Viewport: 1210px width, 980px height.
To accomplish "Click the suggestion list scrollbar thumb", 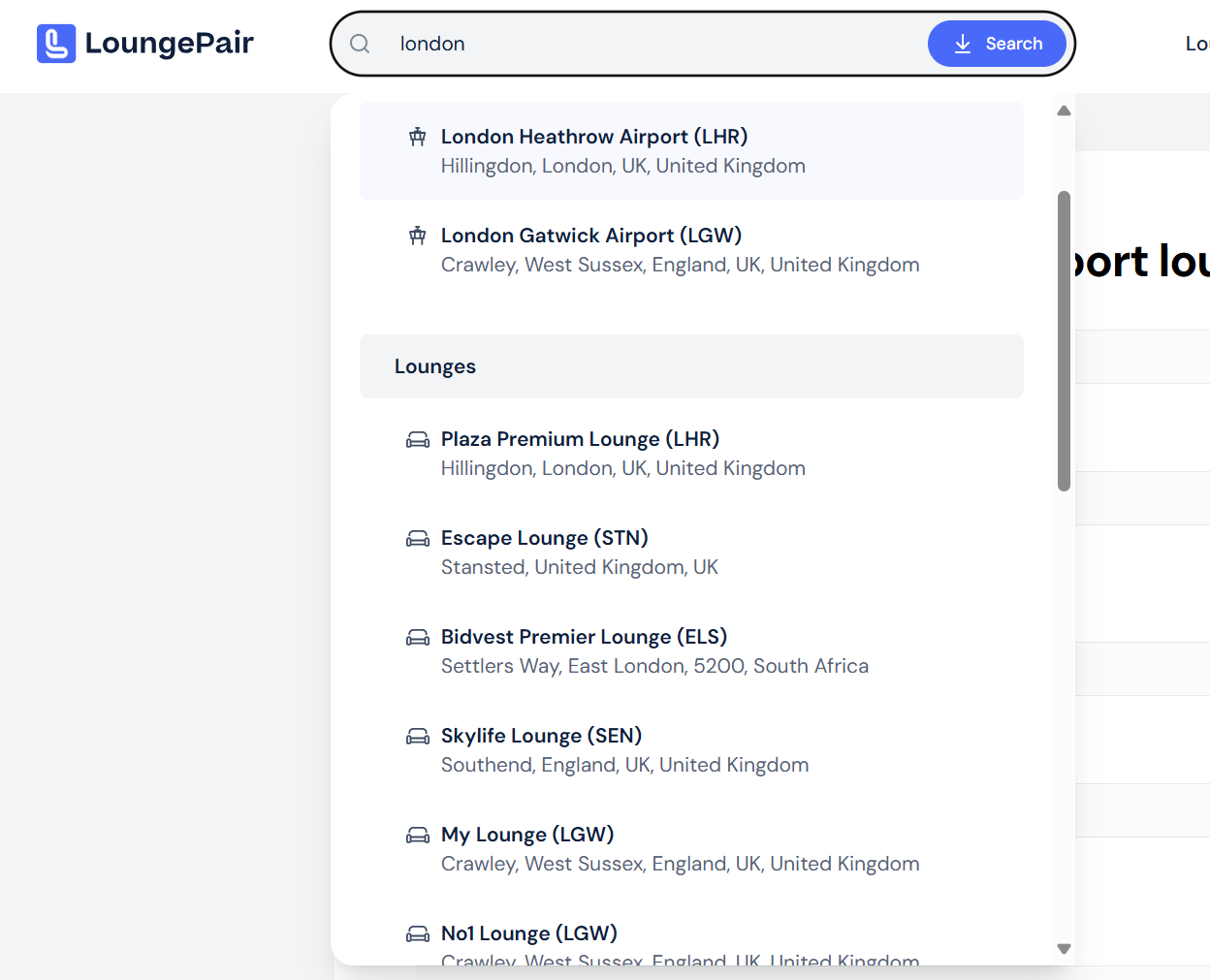I will (x=1064, y=341).
